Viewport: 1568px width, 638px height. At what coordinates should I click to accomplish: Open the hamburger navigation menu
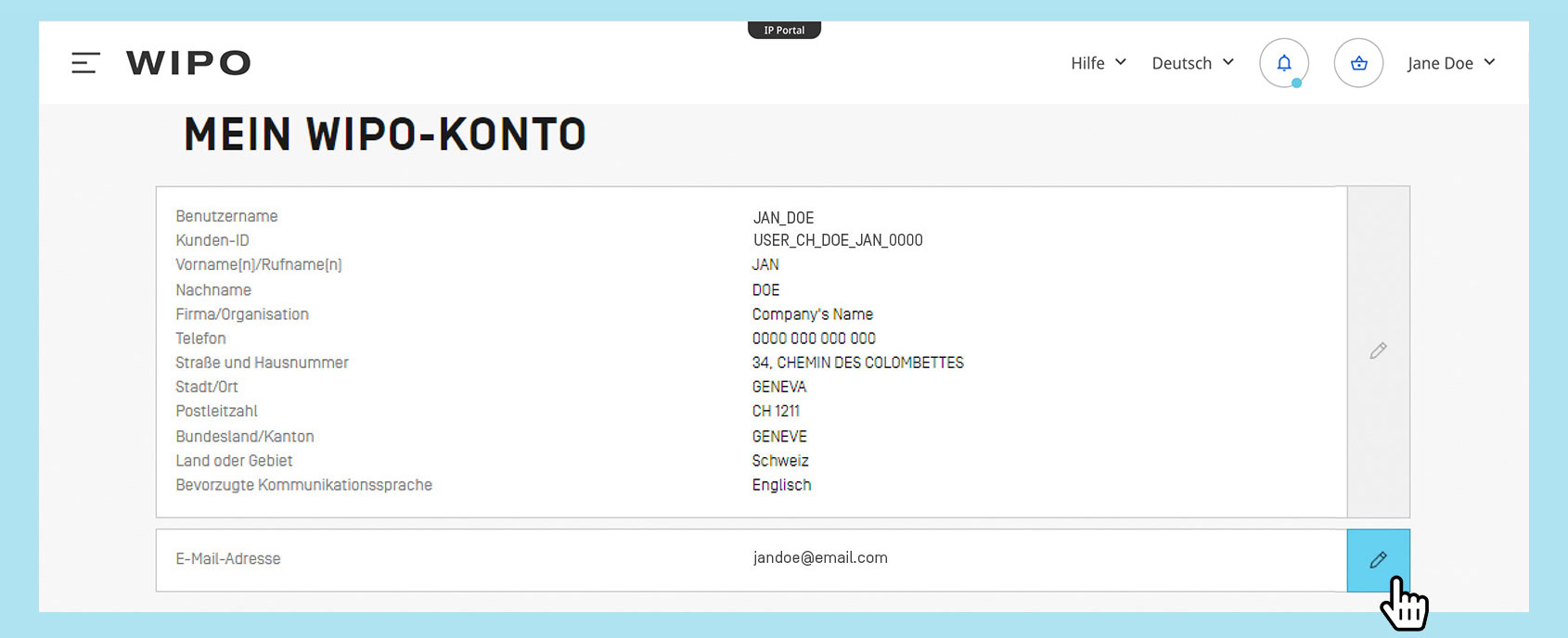coord(85,63)
